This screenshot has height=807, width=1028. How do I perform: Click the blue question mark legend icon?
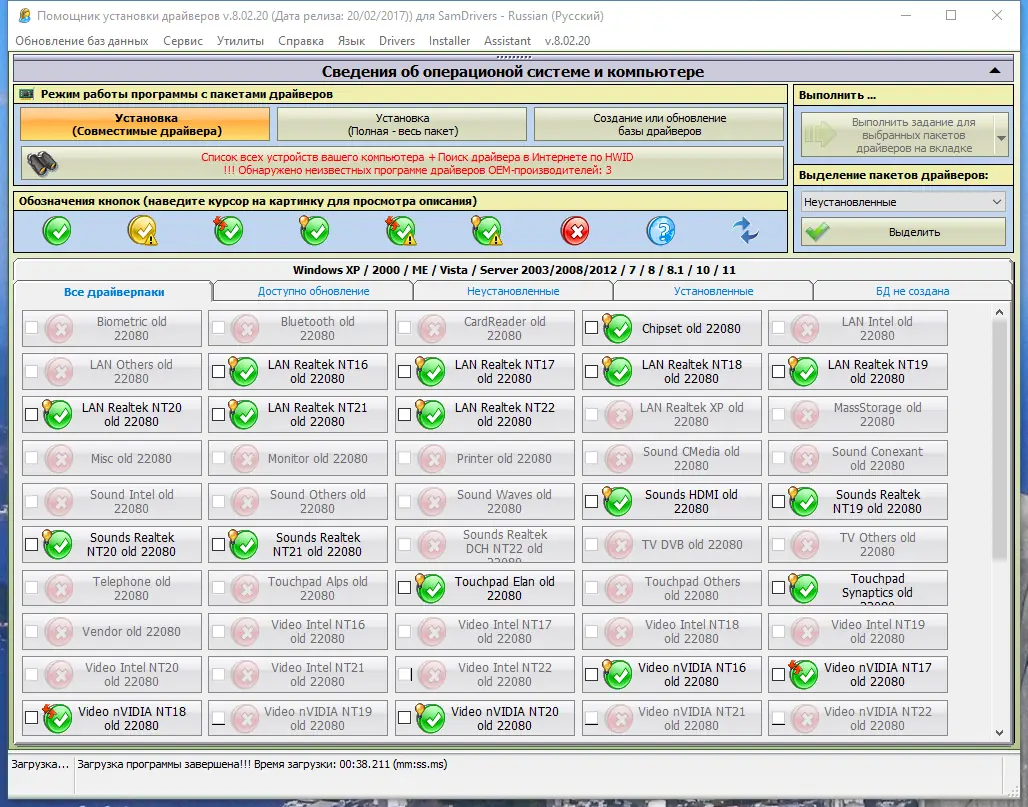pos(661,231)
